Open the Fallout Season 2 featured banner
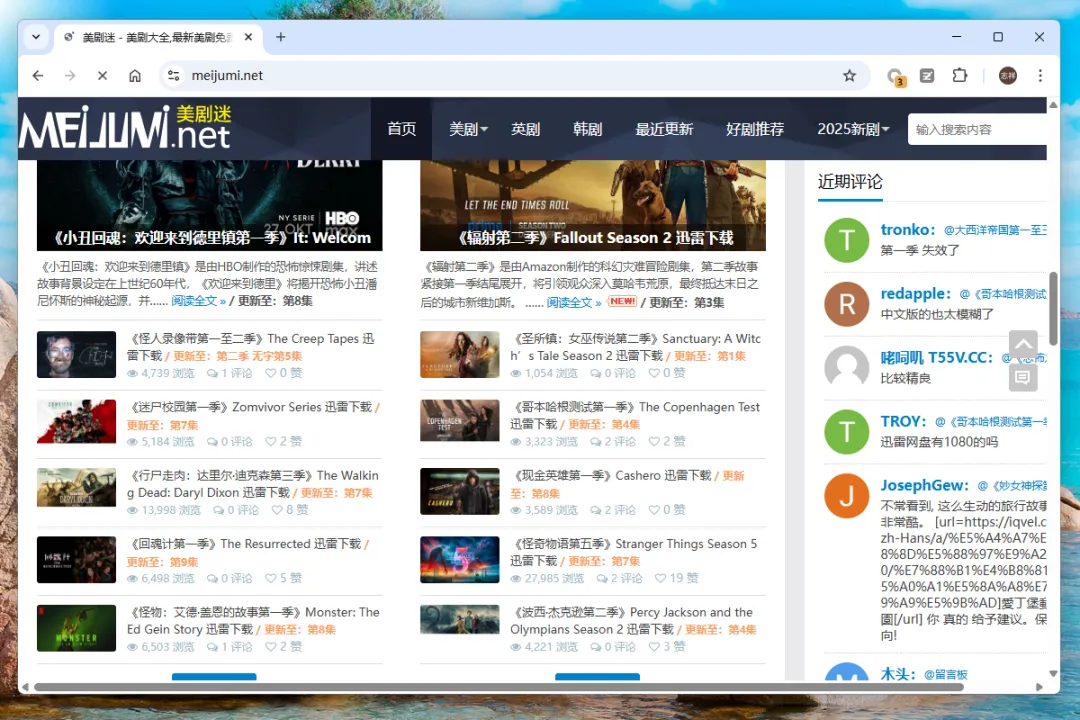The image size is (1080, 720). point(593,205)
